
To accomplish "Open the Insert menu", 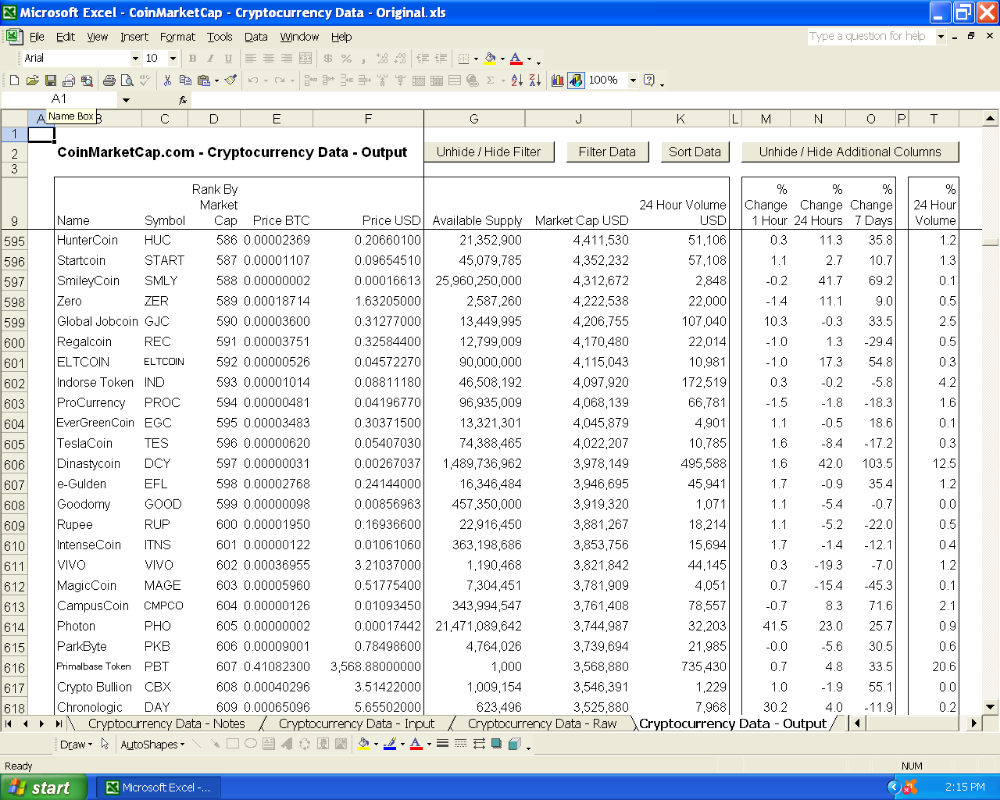I will click(x=134, y=37).
